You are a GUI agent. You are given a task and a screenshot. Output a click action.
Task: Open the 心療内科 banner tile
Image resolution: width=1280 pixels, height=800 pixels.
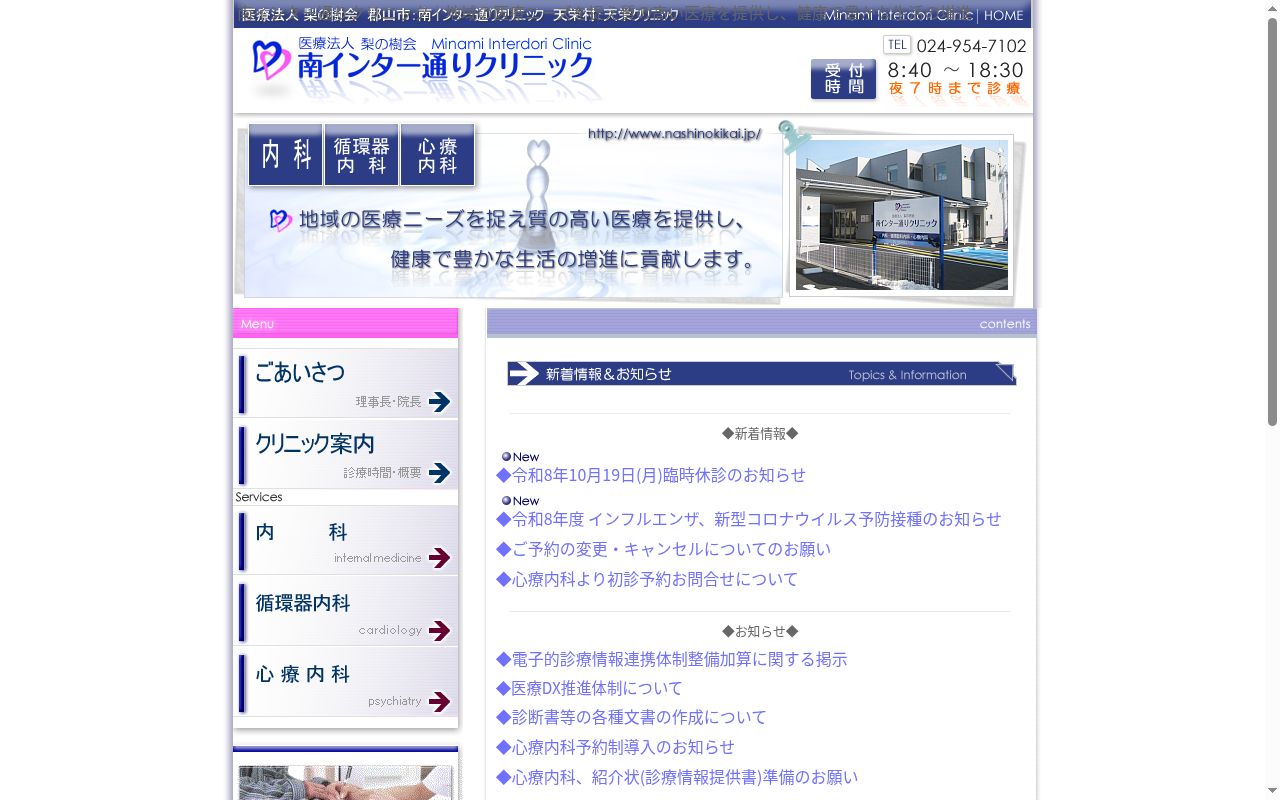click(x=437, y=155)
